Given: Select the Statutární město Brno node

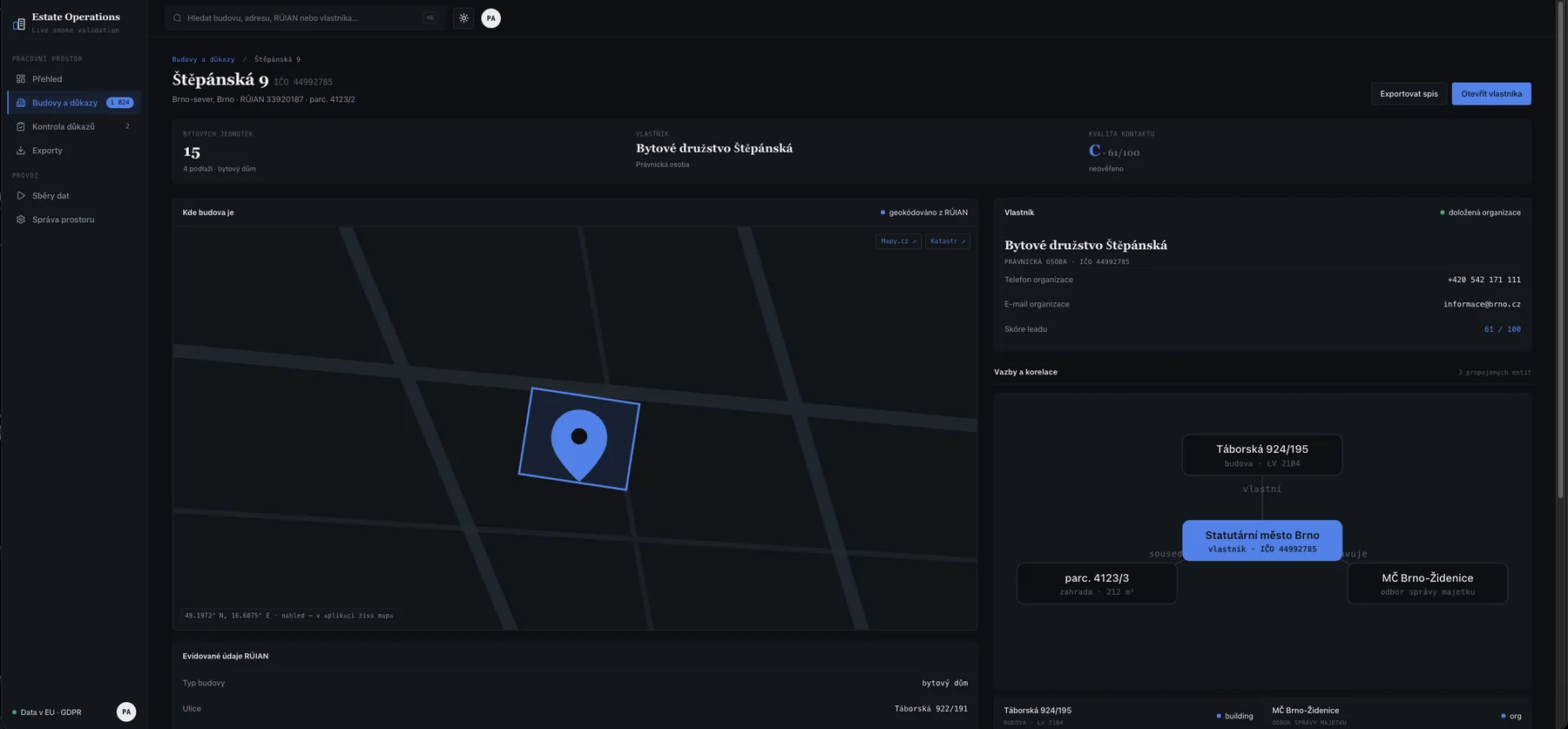Looking at the screenshot, I should tap(1262, 541).
